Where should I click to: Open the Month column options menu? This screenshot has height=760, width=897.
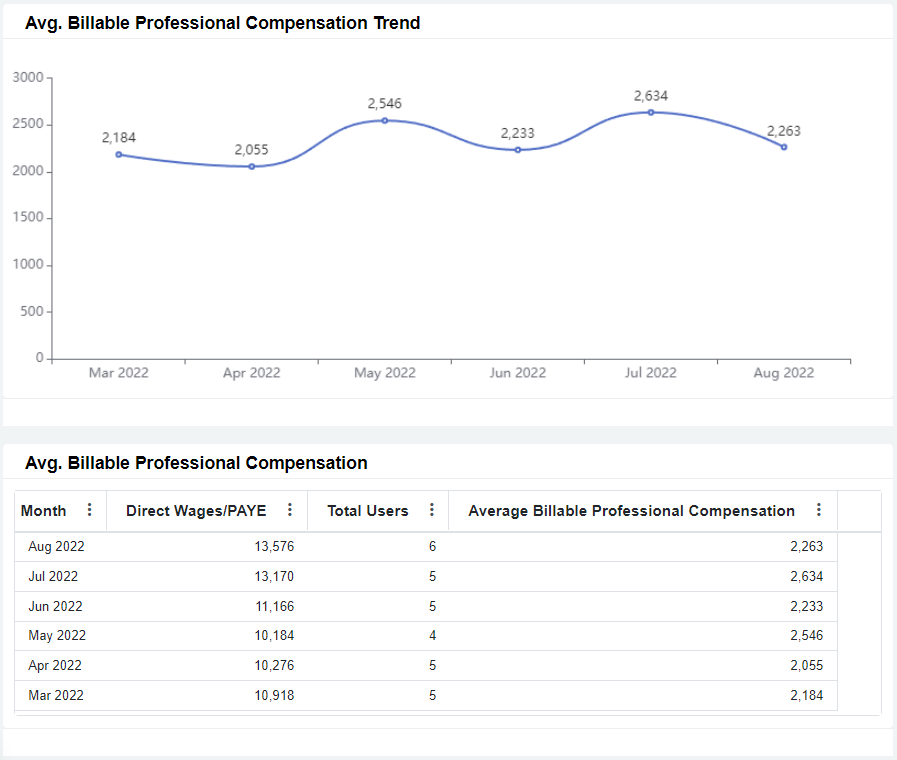tap(90, 510)
